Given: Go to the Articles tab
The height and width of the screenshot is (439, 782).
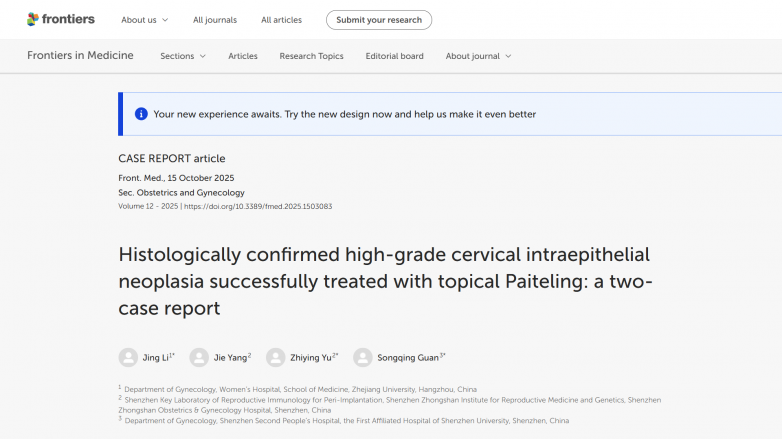Looking at the screenshot, I should tap(242, 56).
